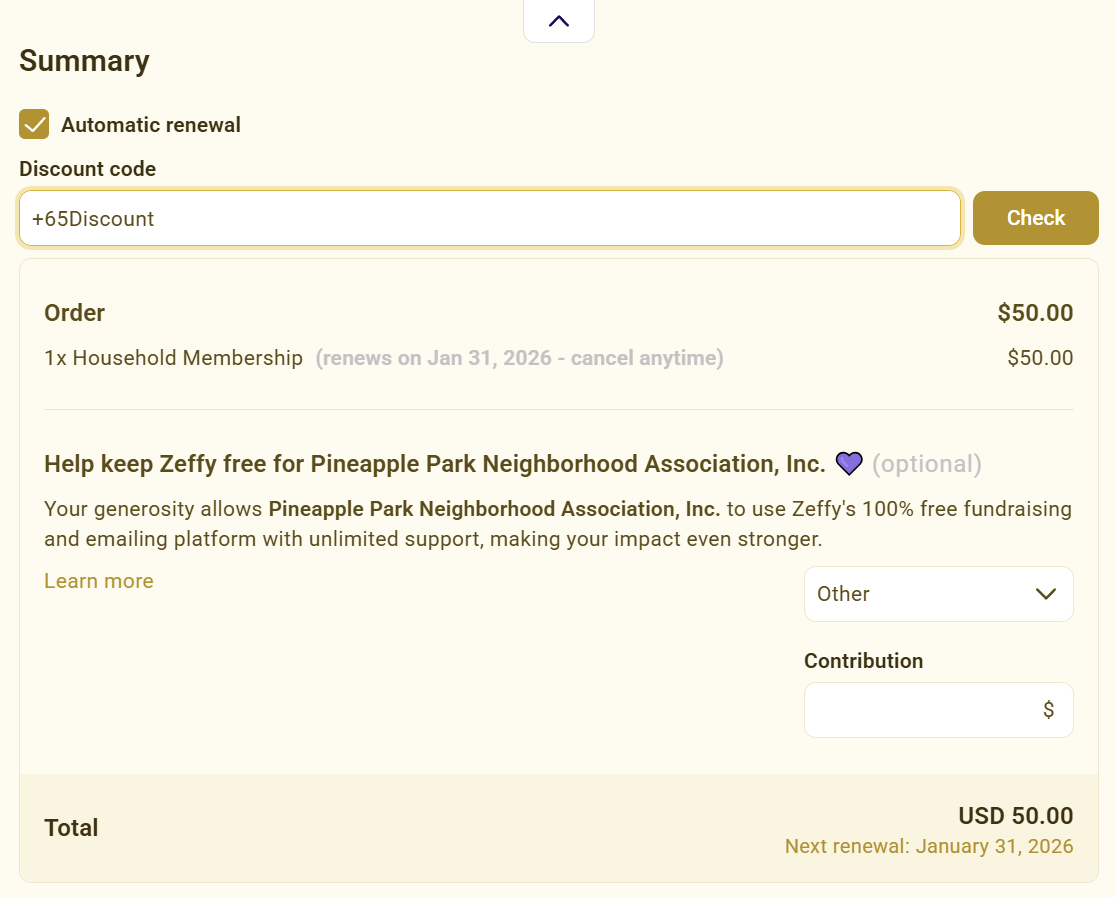Click the grey (optional) text
The image size is (1116, 897).
pos(926,464)
